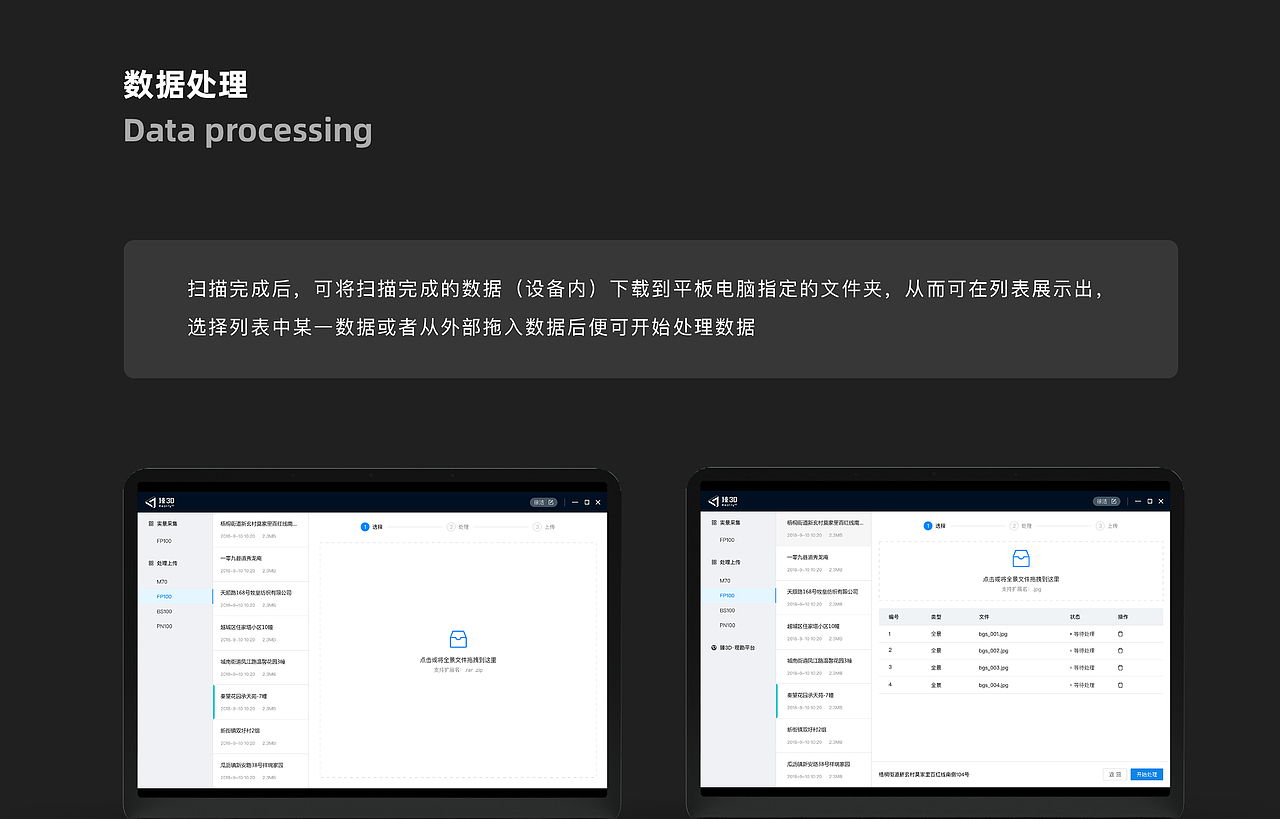Maximize the left tablet app window
This screenshot has height=819, width=1280.
(x=587, y=502)
